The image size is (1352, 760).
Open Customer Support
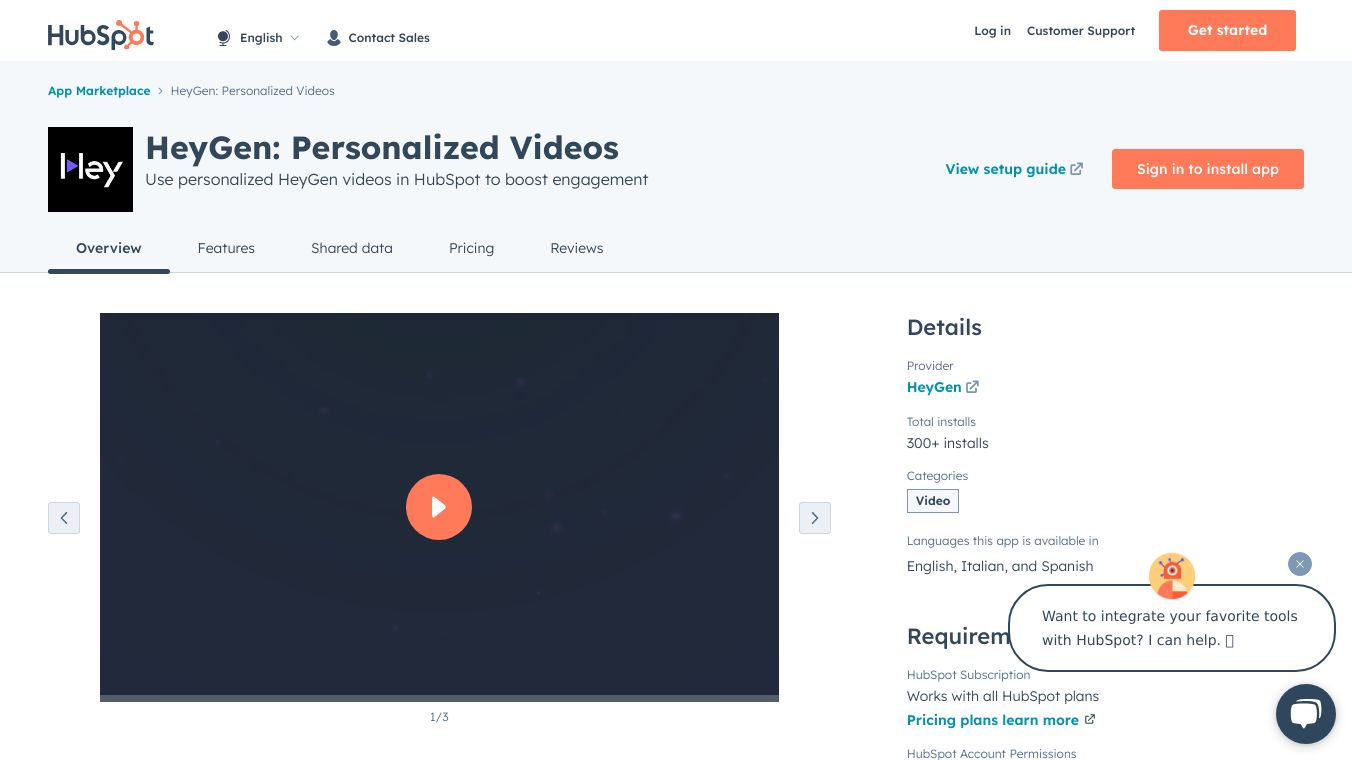click(1081, 31)
